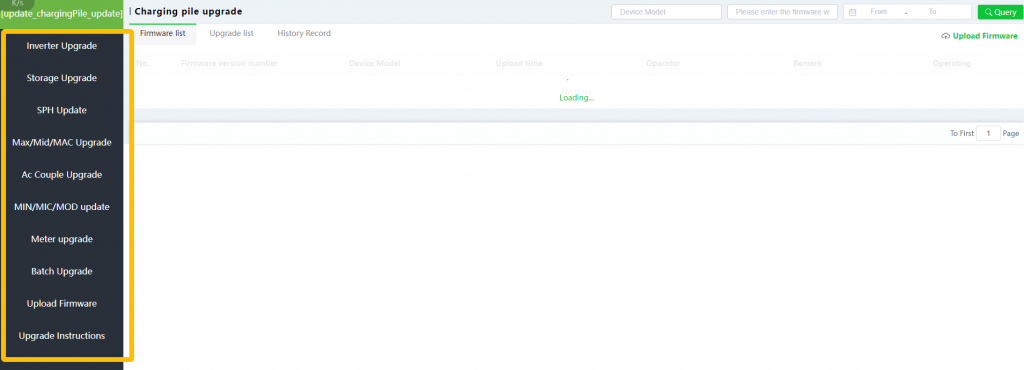
Task: Click the Upload Firmware cloud link
Action: (x=979, y=36)
